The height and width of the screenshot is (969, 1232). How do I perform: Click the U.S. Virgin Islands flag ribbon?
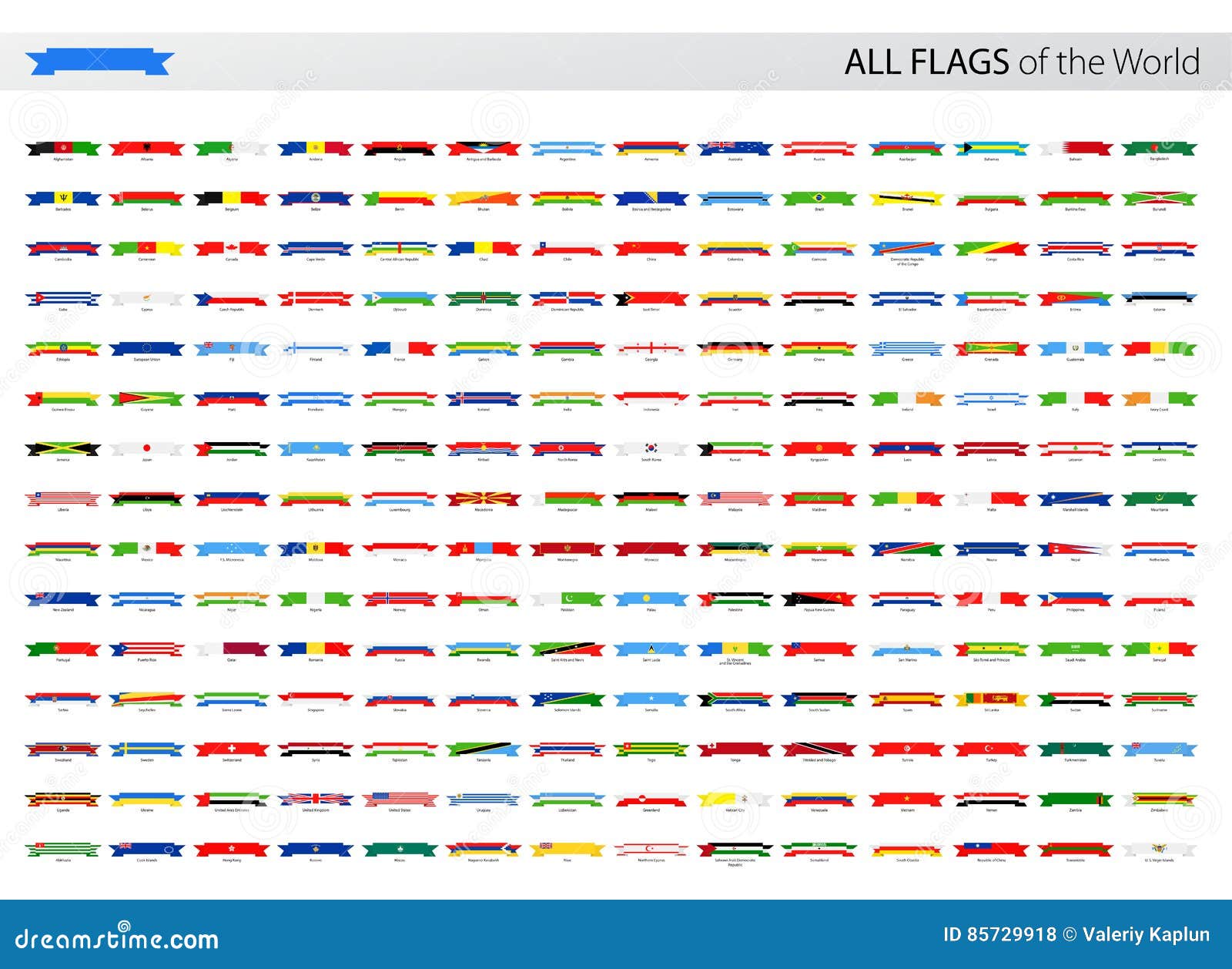pos(1160,847)
